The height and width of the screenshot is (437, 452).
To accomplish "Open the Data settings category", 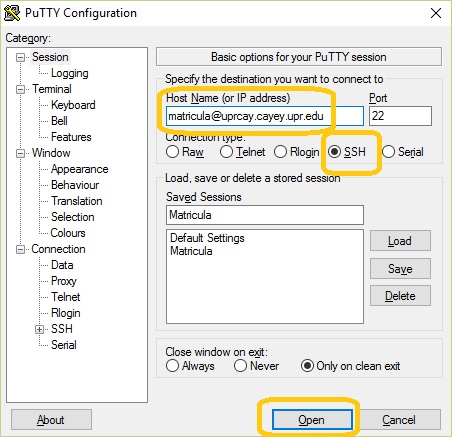I will click(62, 265).
